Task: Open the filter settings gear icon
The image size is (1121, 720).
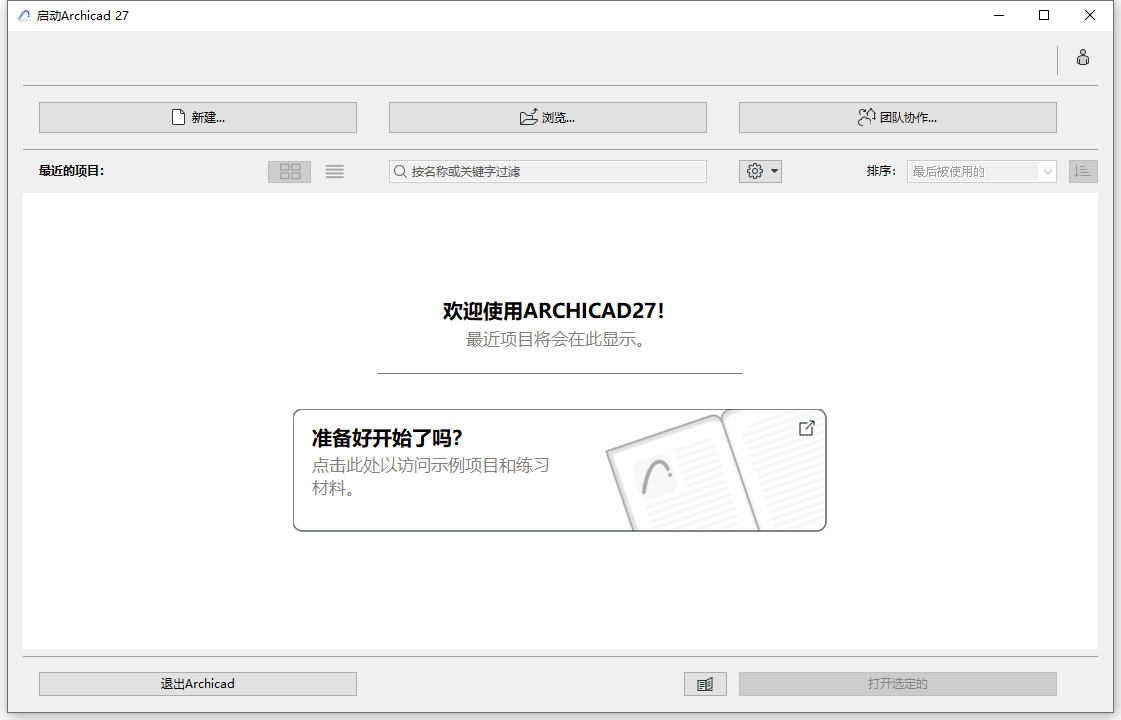Action: [755, 171]
